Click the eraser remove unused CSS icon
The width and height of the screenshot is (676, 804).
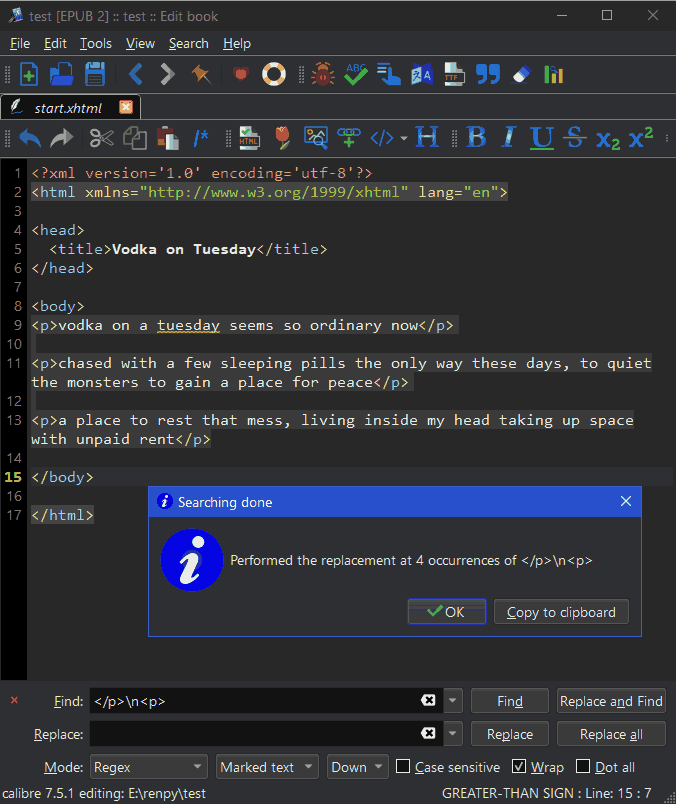point(521,74)
